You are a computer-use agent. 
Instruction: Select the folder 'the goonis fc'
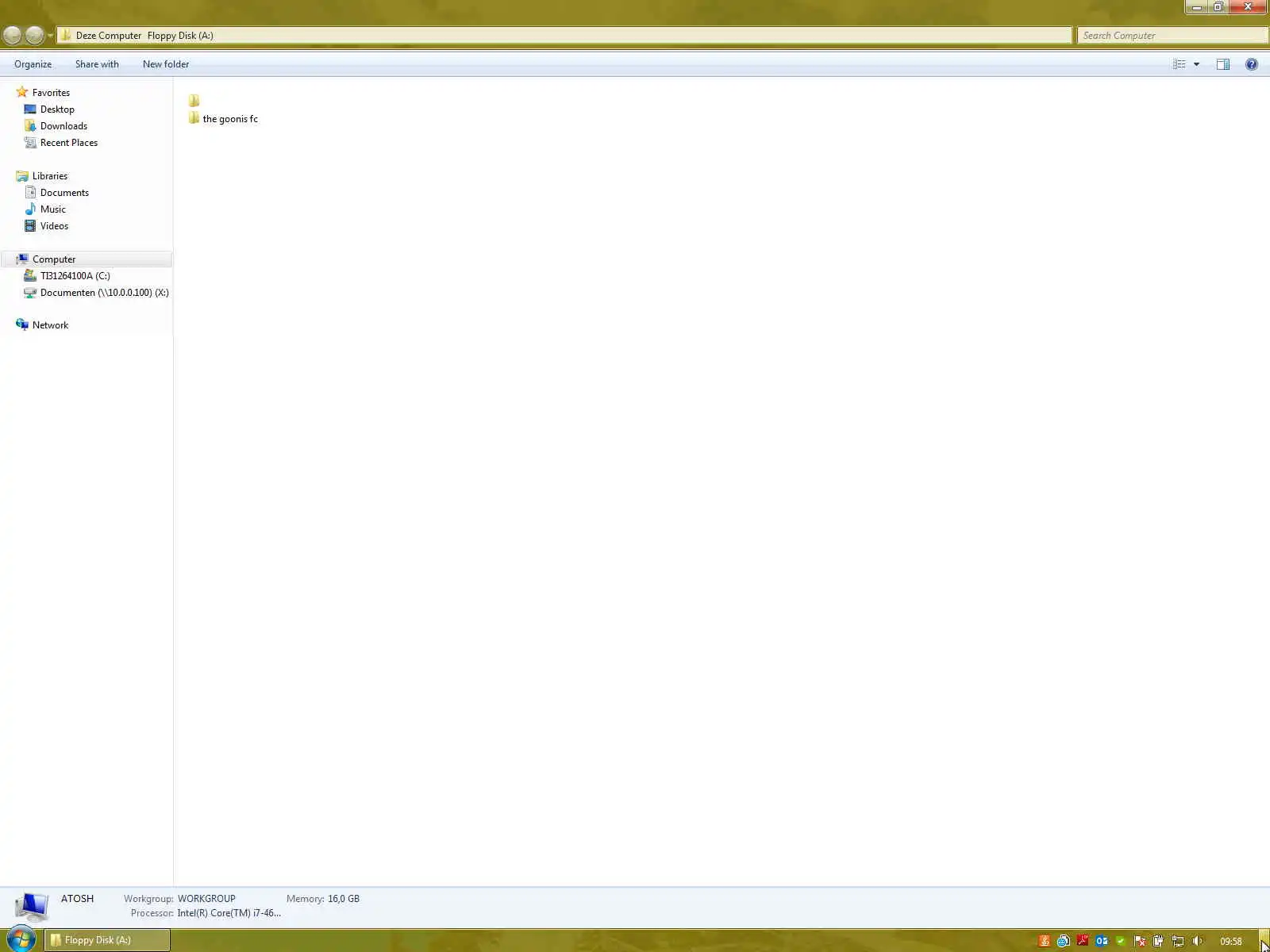(230, 119)
